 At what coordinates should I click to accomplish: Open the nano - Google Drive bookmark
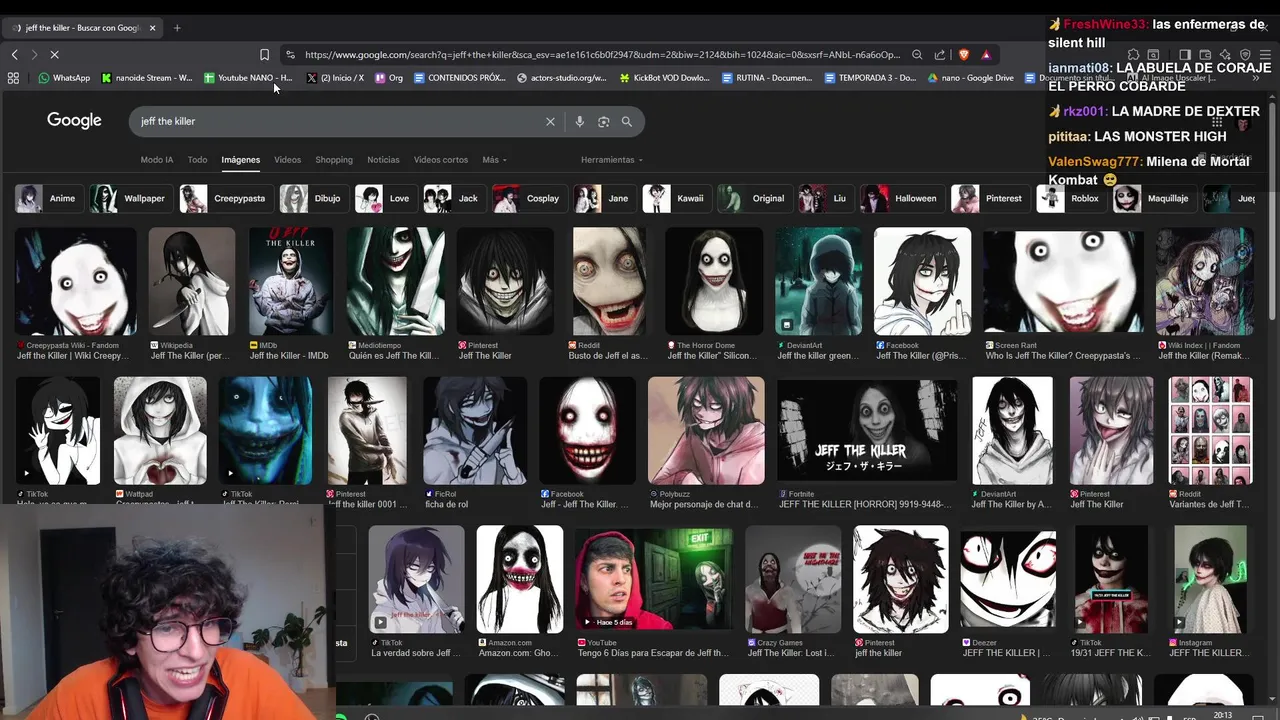click(x=971, y=78)
